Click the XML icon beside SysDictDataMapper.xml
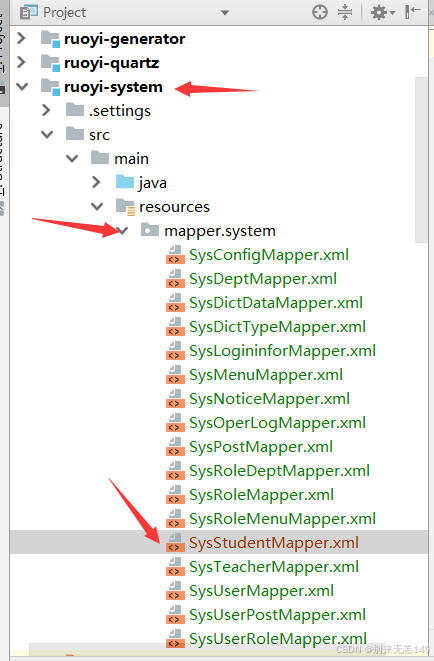This screenshot has width=434, height=661. tap(175, 303)
